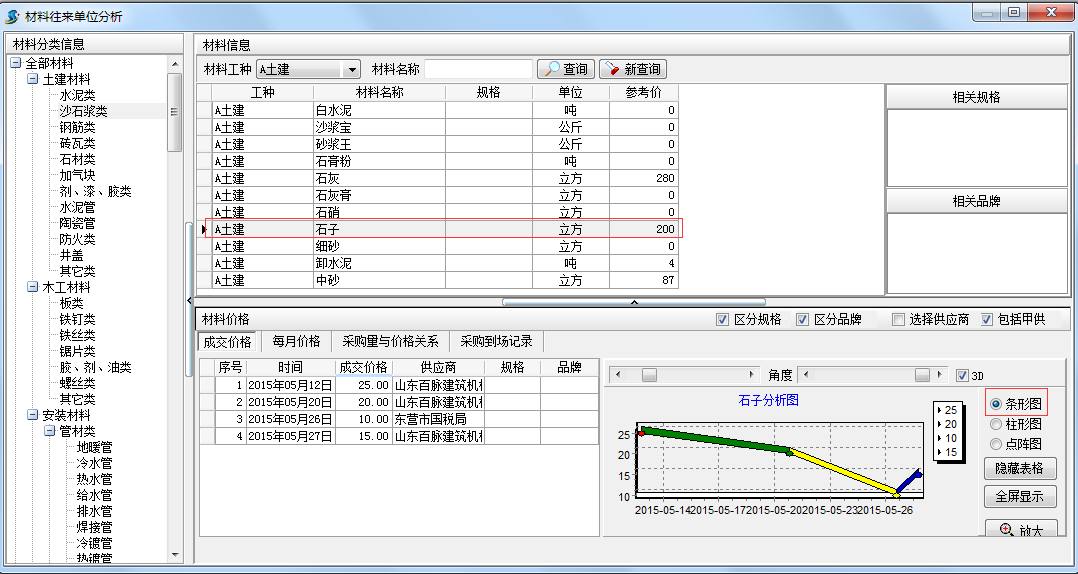The image size is (1078, 574).
Task: Switch to the 每月价格 tab
Action: [296, 341]
